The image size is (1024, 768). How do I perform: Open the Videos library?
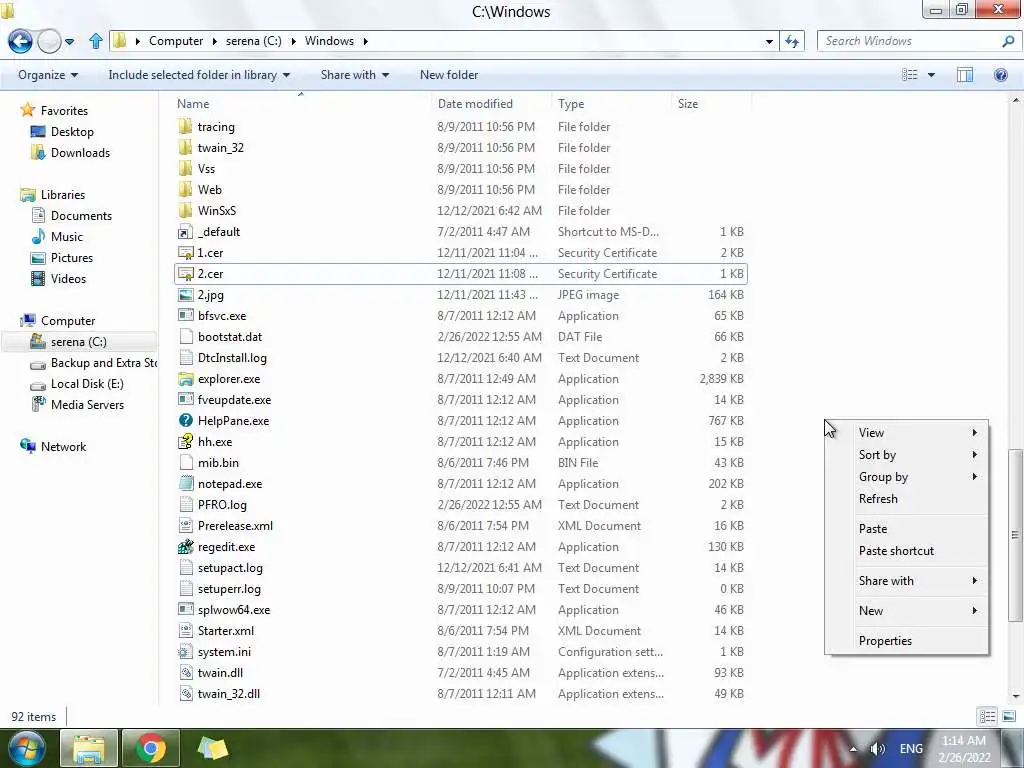point(59,279)
